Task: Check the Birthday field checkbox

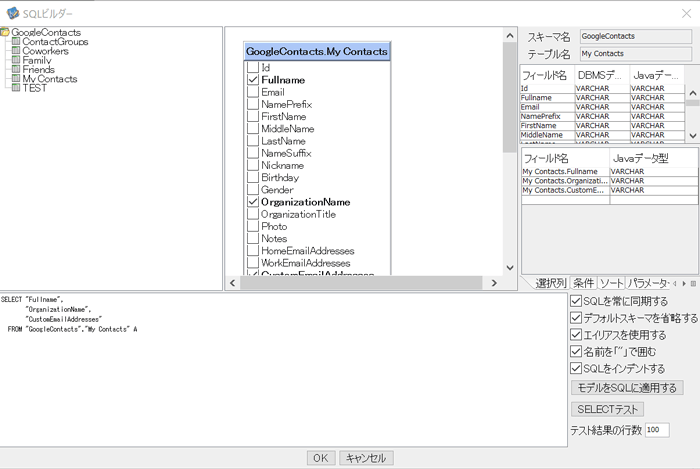Action: 253,177
